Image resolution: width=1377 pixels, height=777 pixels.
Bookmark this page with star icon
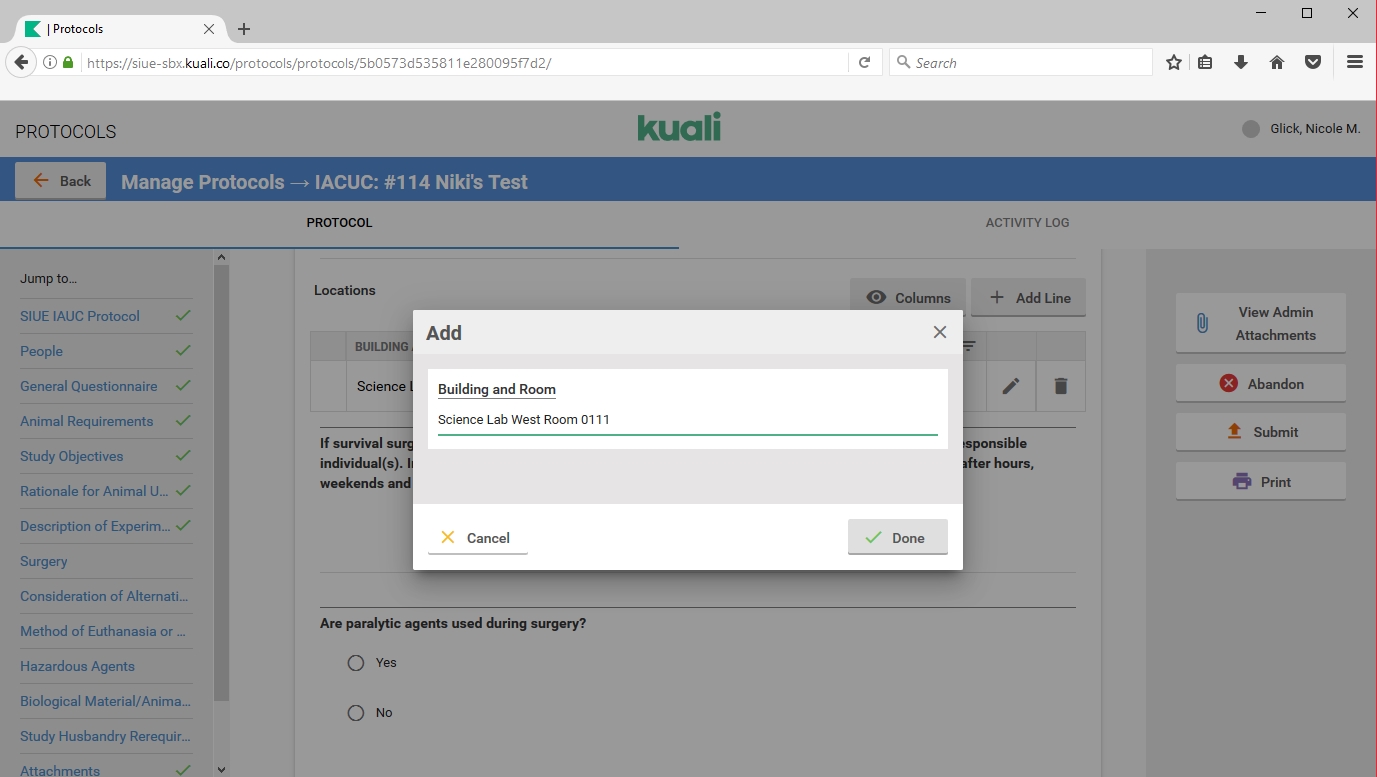1173,62
